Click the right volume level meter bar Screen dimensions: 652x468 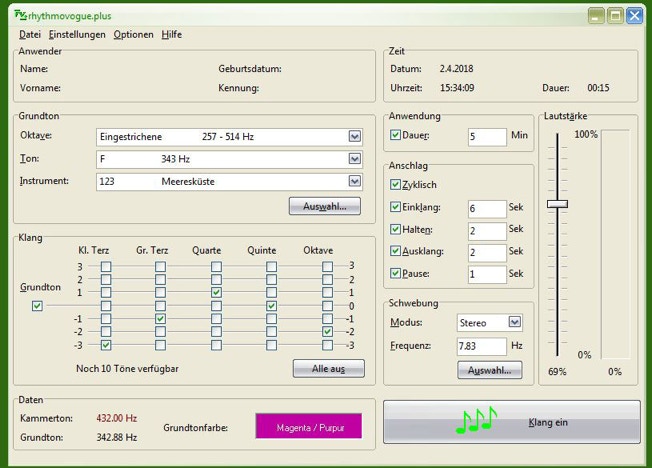616,244
